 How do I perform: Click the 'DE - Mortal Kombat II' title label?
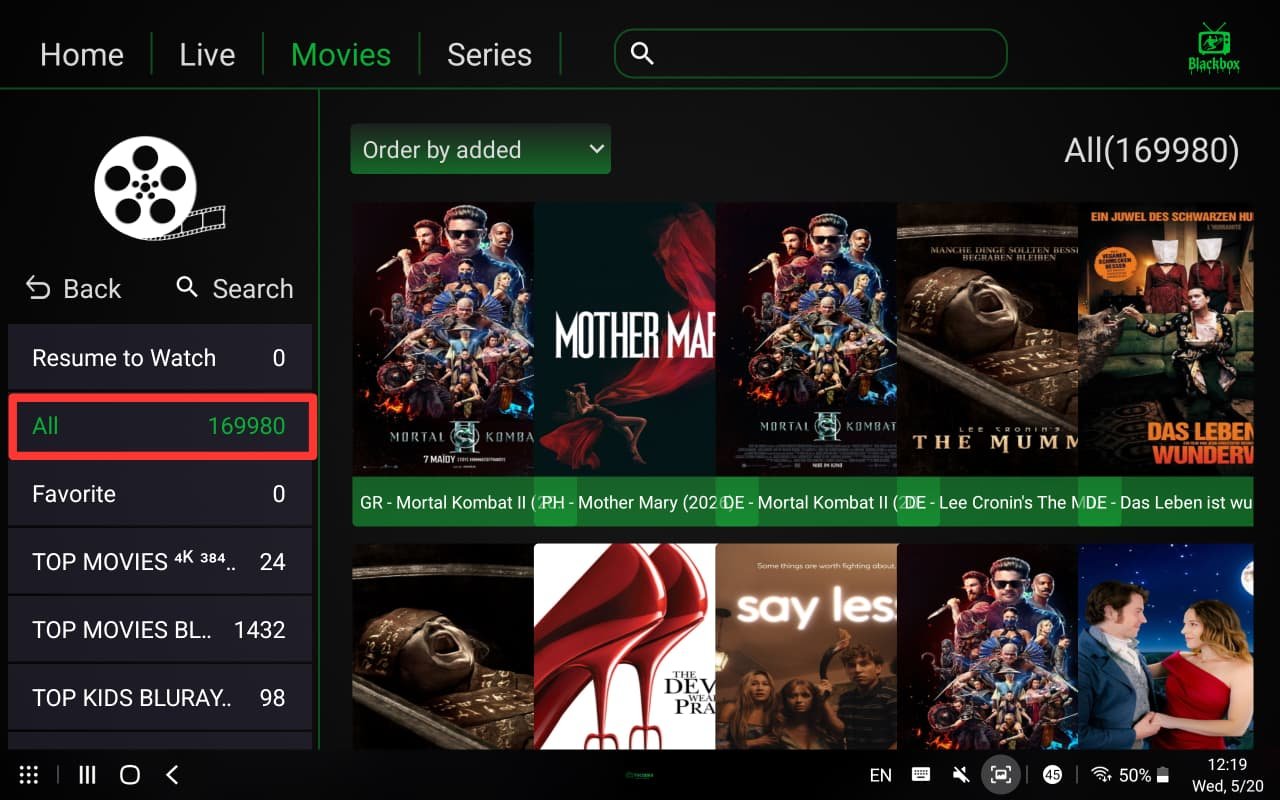tap(806, 502)
